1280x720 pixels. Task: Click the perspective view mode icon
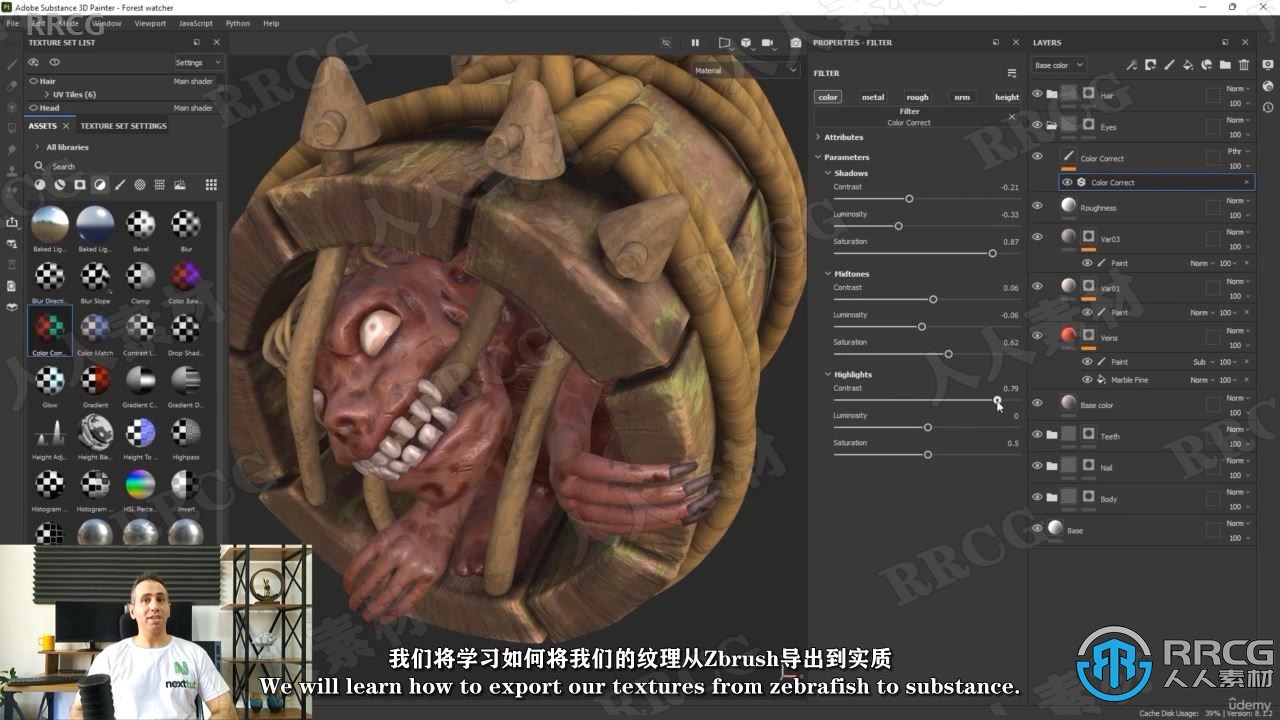click(724, 43)
